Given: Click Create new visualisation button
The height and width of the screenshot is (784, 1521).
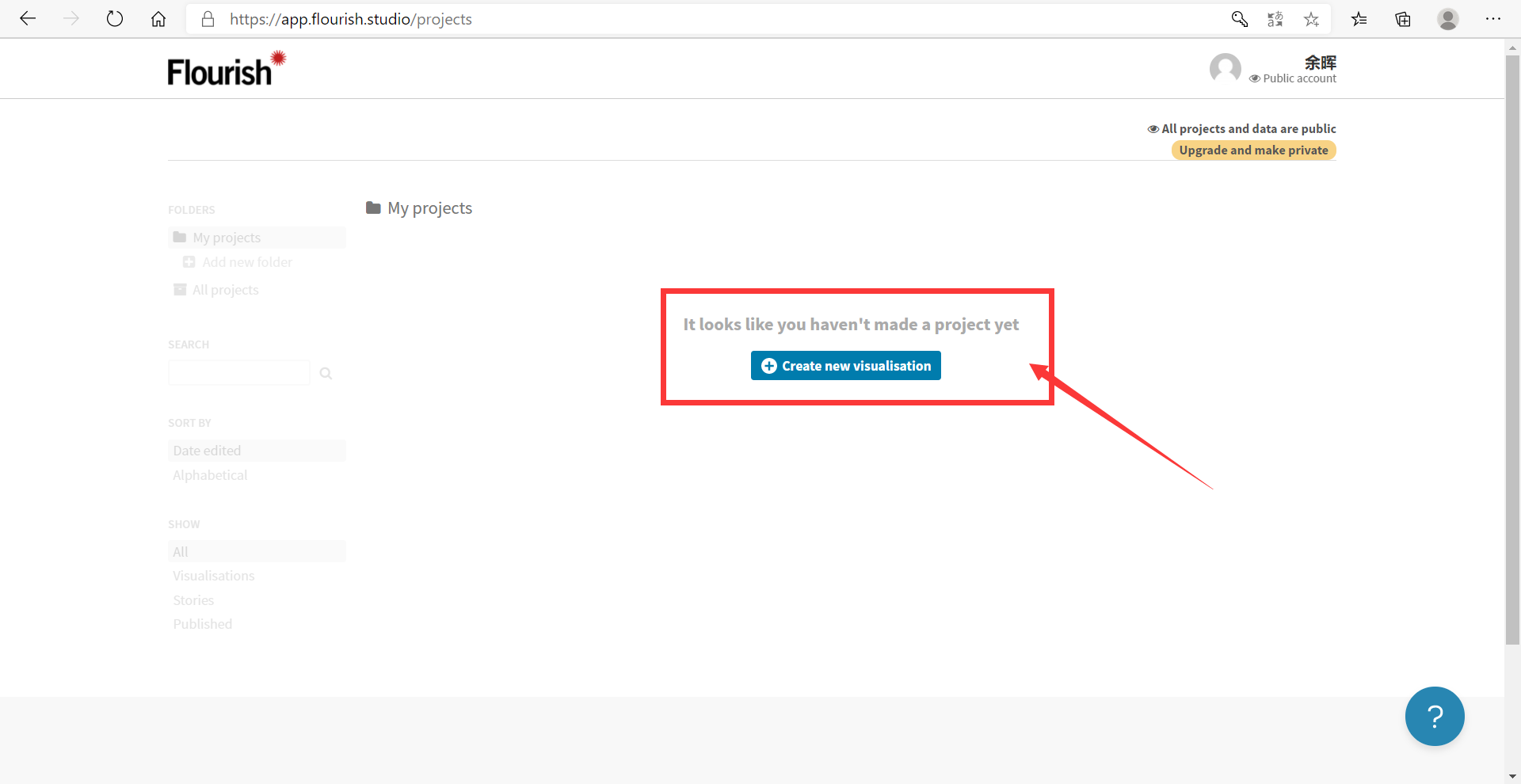Looking at the screenshot, I should (x=846, y=366).
